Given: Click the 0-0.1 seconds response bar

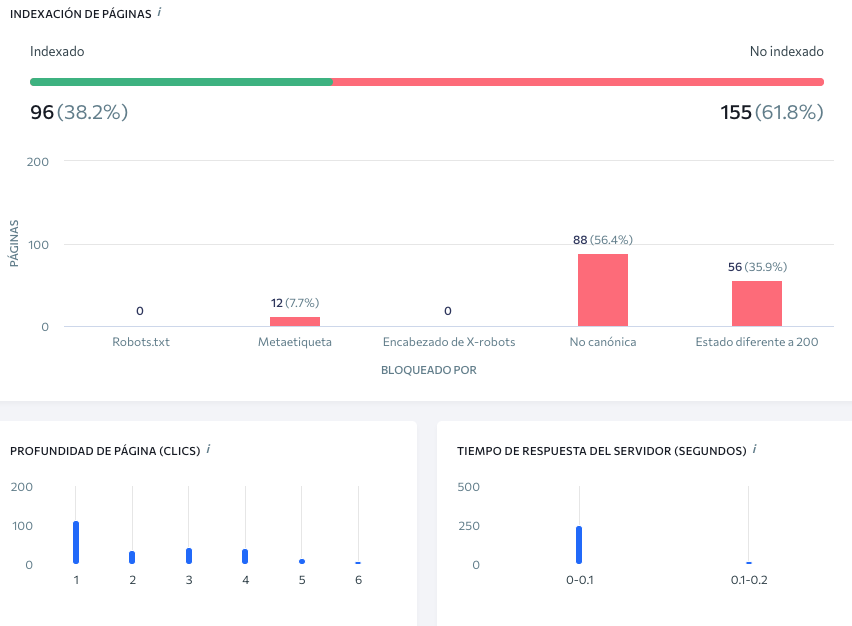Looking at the screenshot, I should pyautogui.click(x=579, y=545).
